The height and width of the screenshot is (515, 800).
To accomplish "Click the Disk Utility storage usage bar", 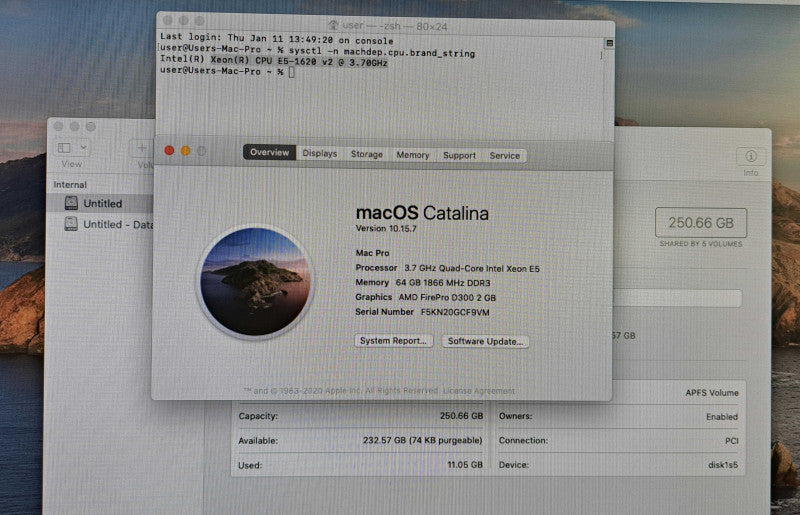I will coord(677,298).
